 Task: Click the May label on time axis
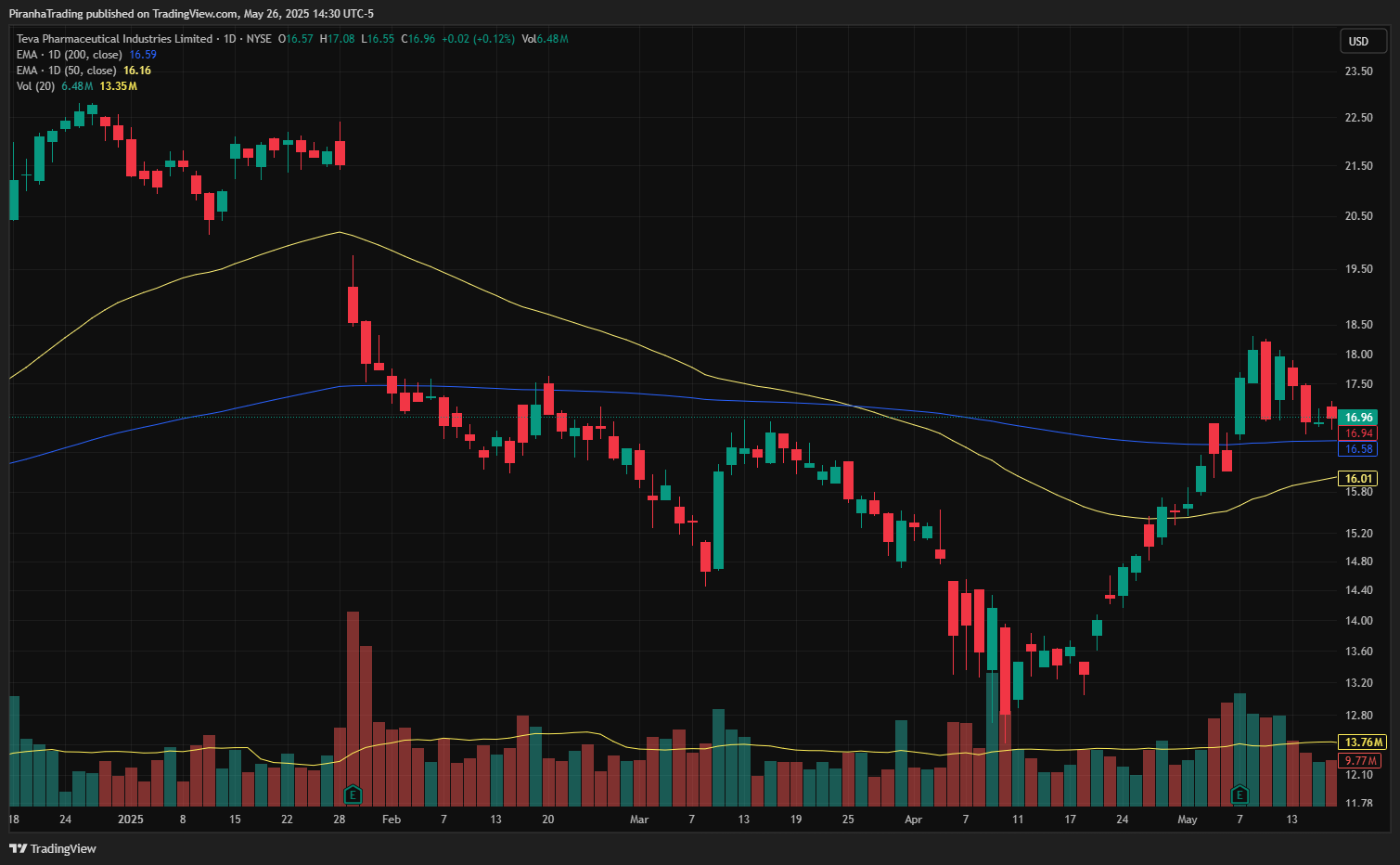(1188, 820)
